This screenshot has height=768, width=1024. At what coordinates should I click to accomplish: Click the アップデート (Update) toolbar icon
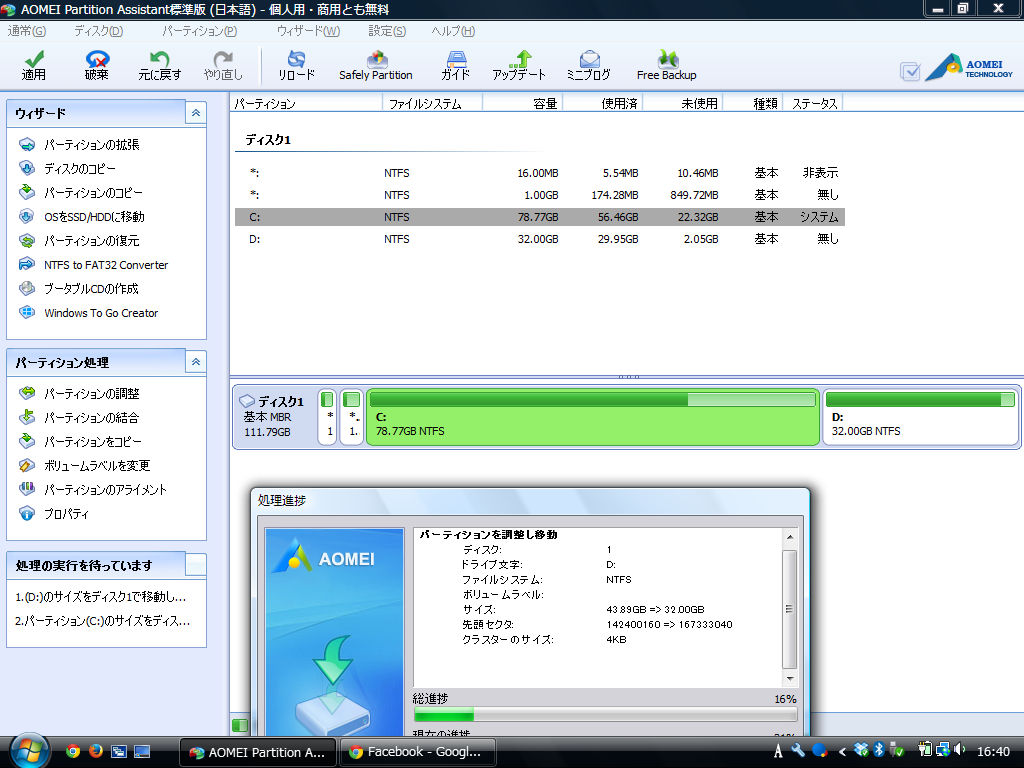click(x=519, y=65)
